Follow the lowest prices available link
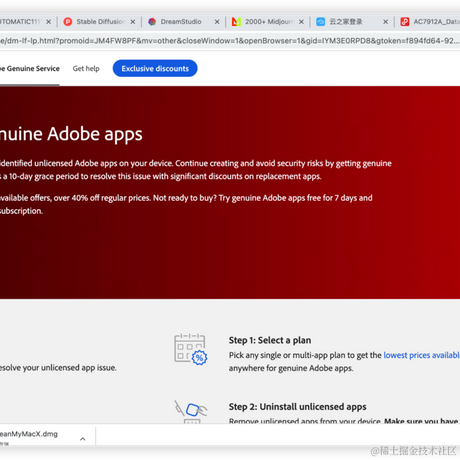The height and width of the screenshot is (460, 460). [x=422, y=355]
